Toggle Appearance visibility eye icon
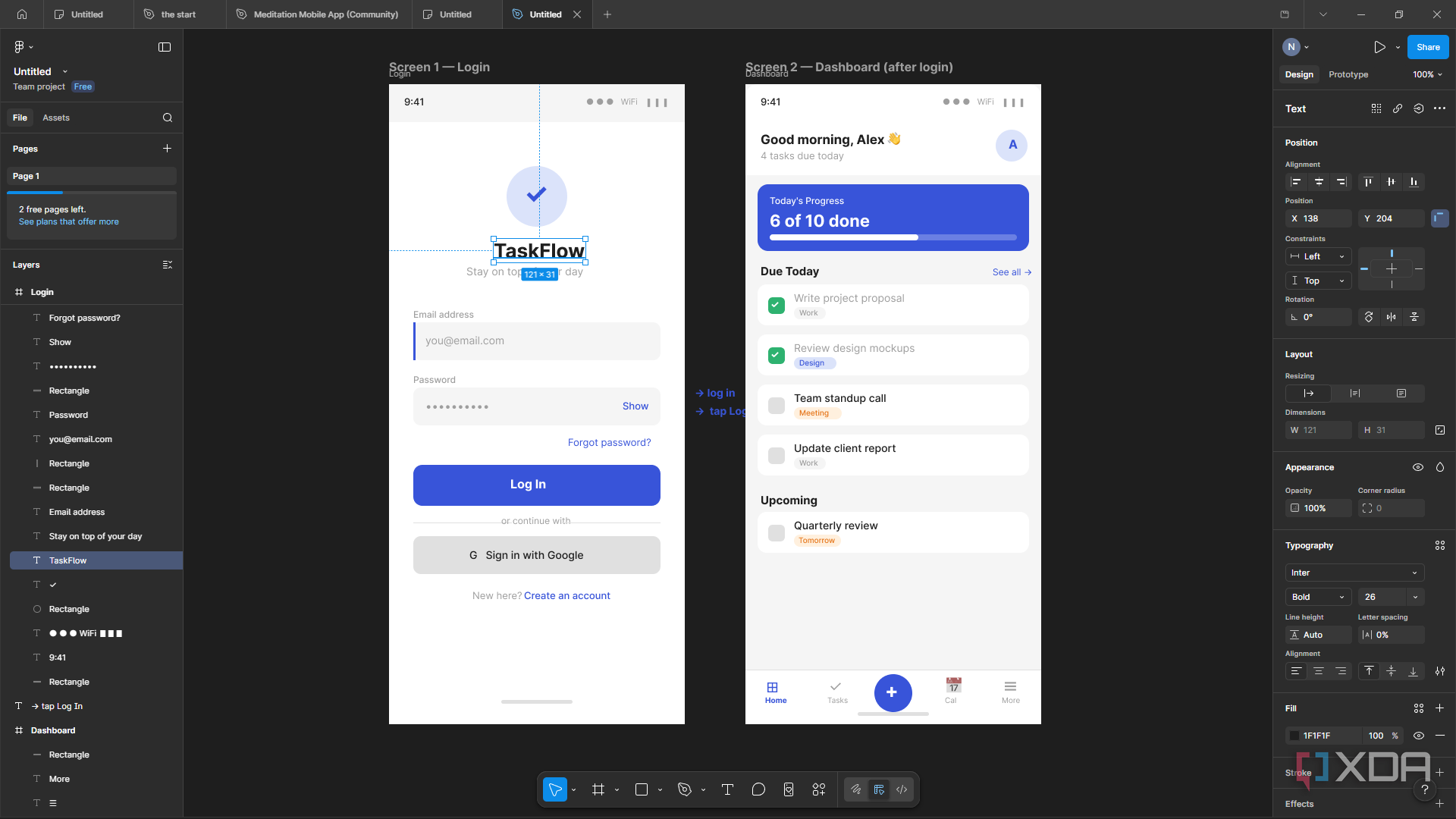 pos(1418,467)
